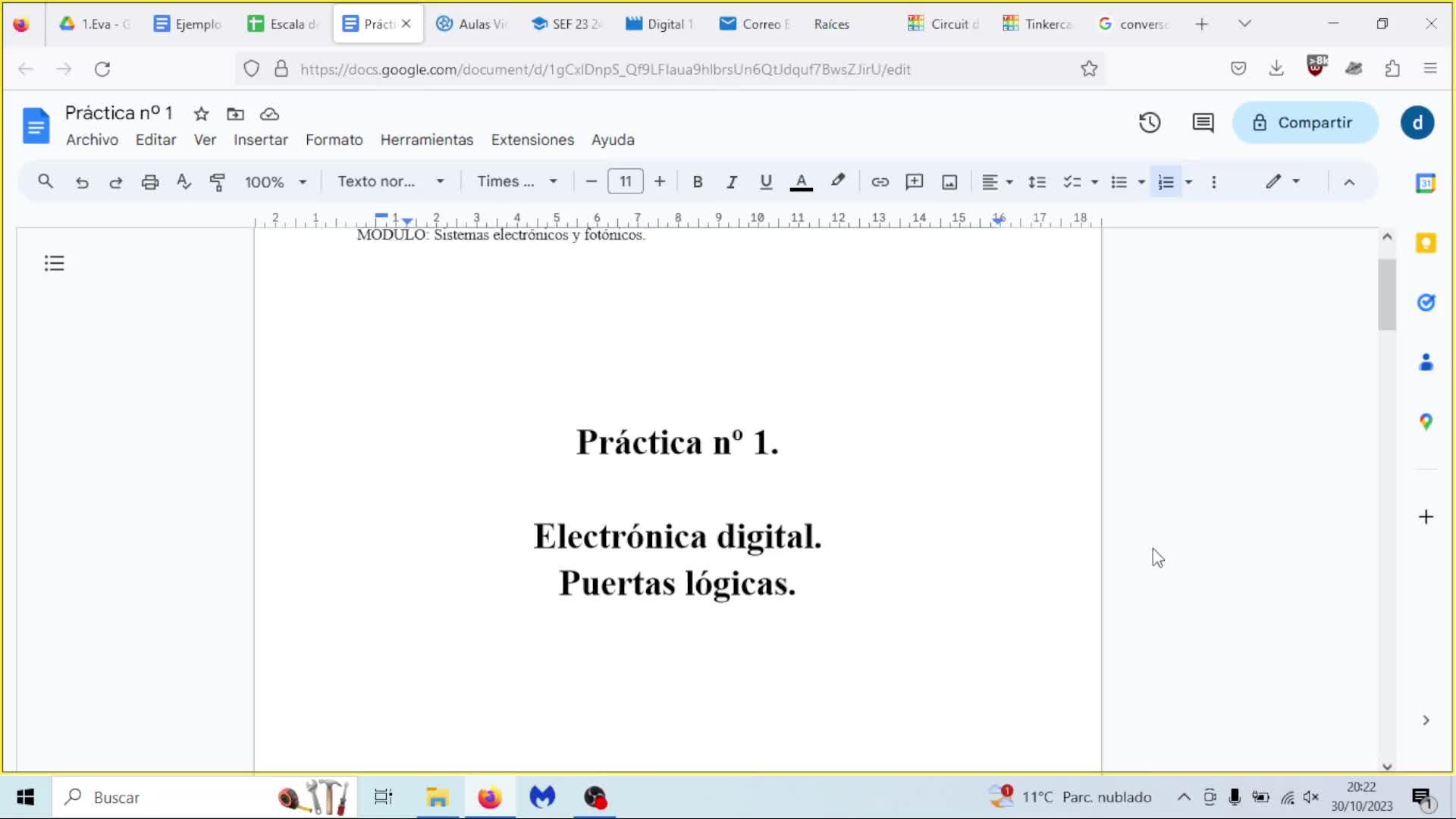Expand the Times font dropdown
The width and height of the screenshot is (1456, 819).
(517, 182)
